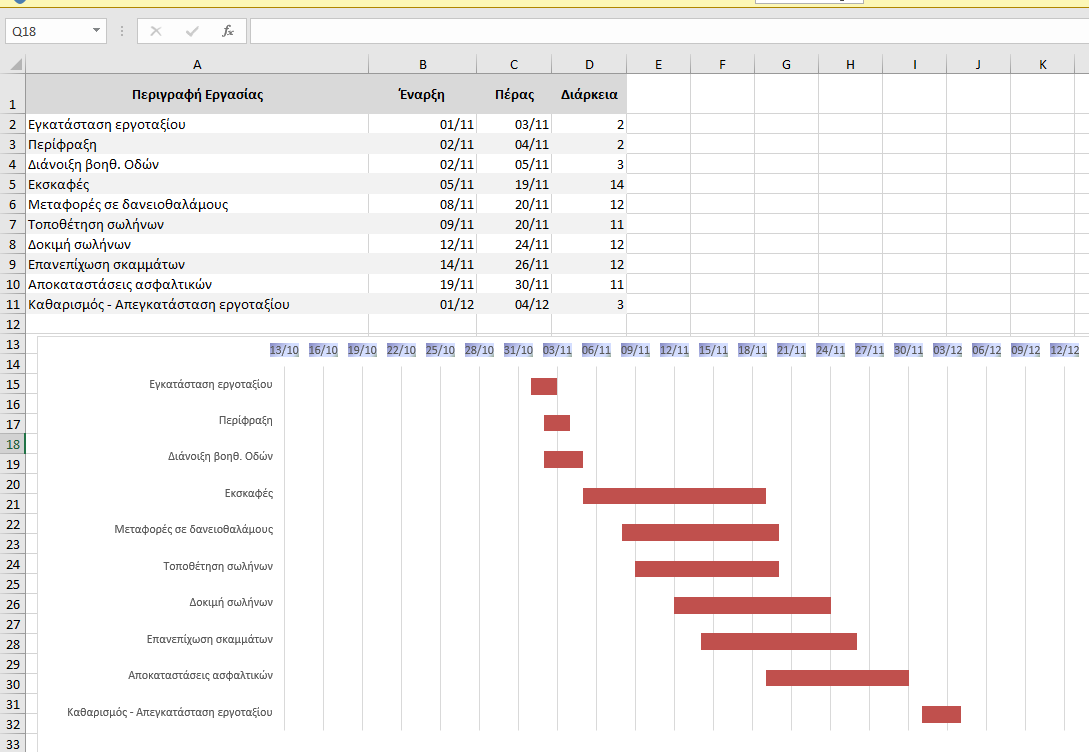Viewport: 1089px width, 752px height.
Task: Select cell 'Διάνοιξη βοηθ. Οδών' in column A
Action: point(197,165)
